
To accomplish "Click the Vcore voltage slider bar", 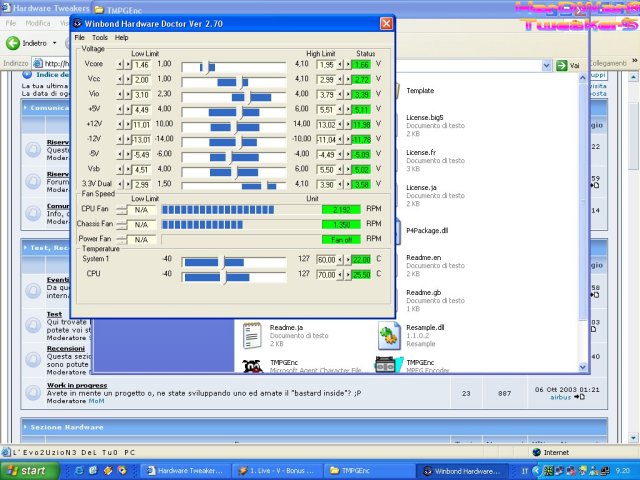I will pos(233,67).
